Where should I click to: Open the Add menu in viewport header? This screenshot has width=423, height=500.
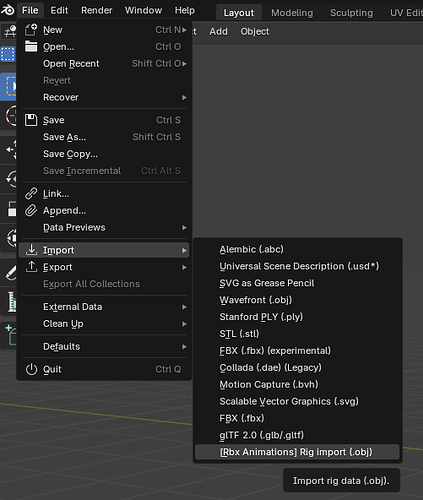pyautogui.click(x=218, y=31)
